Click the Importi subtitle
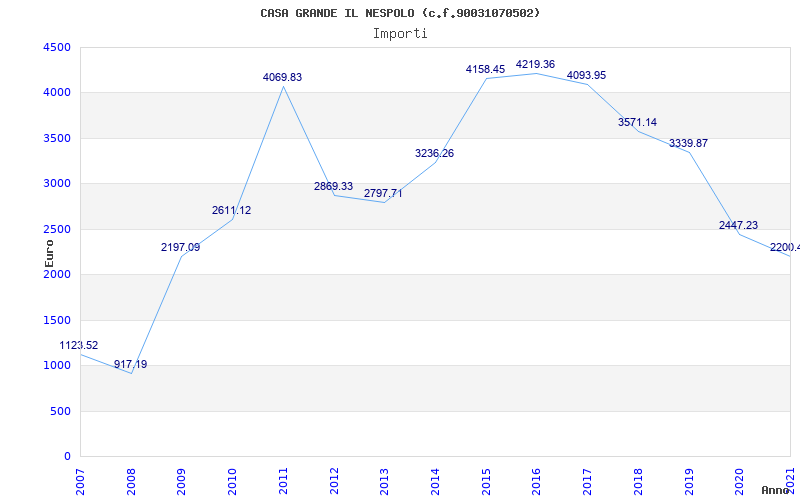Viewport: 800px width, 500px height. point(400,34)
